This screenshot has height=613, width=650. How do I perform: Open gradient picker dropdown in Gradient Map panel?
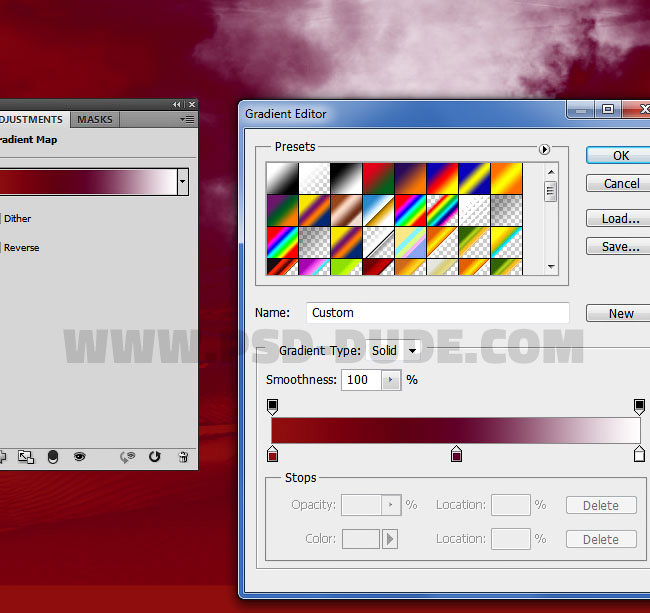click(x=182, y=182)
